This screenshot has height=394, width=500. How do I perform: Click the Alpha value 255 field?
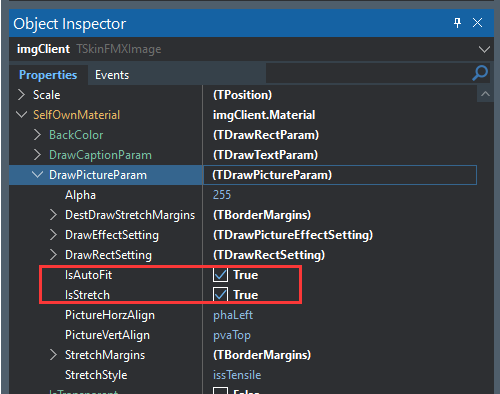click(x=340, y=195)
